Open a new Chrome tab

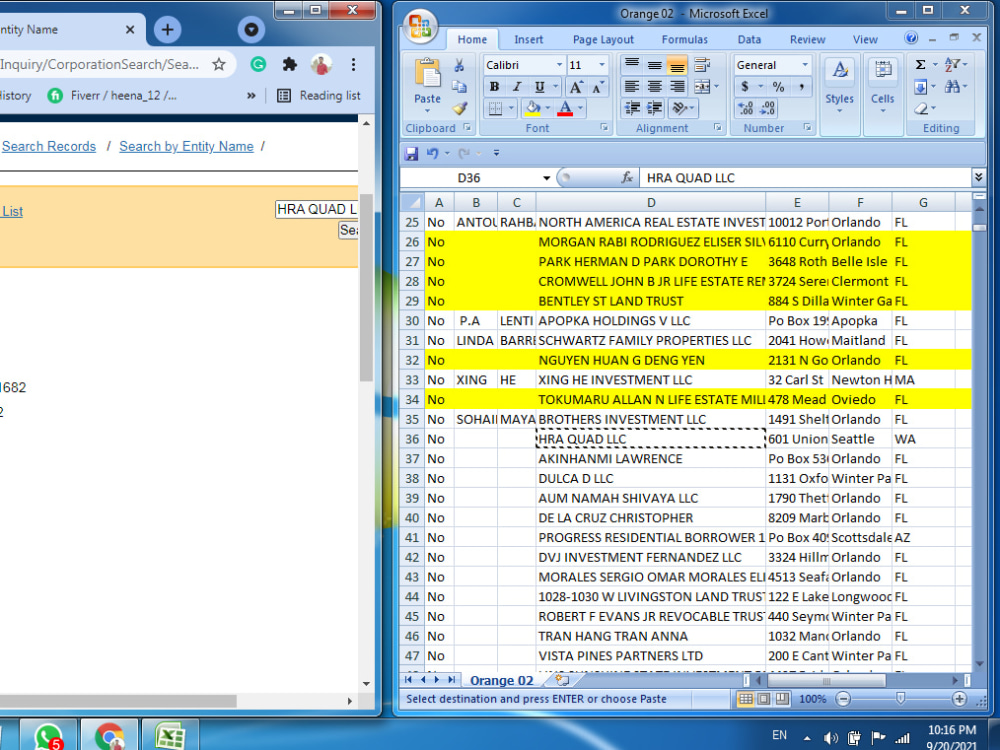click(x=167, y=29)
